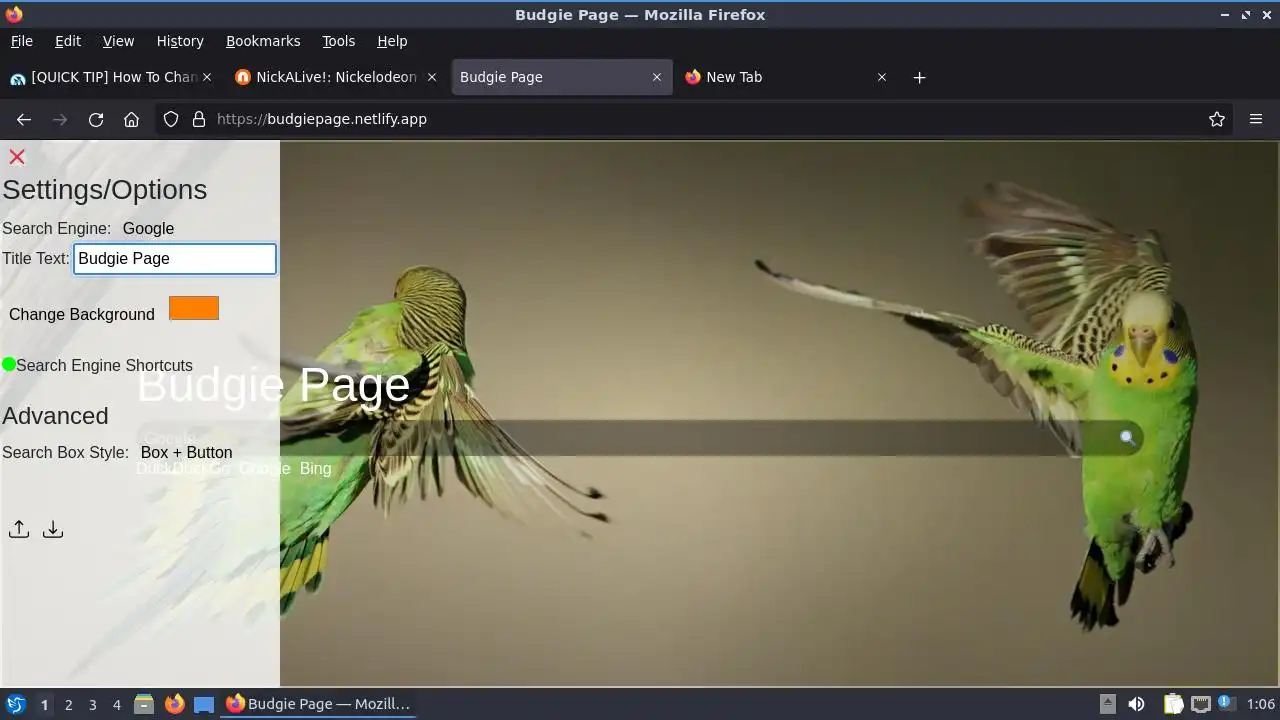This screenshot has height=720, width=1280.
Task: Open the Search Box Style dropdown
Action: 187,452
